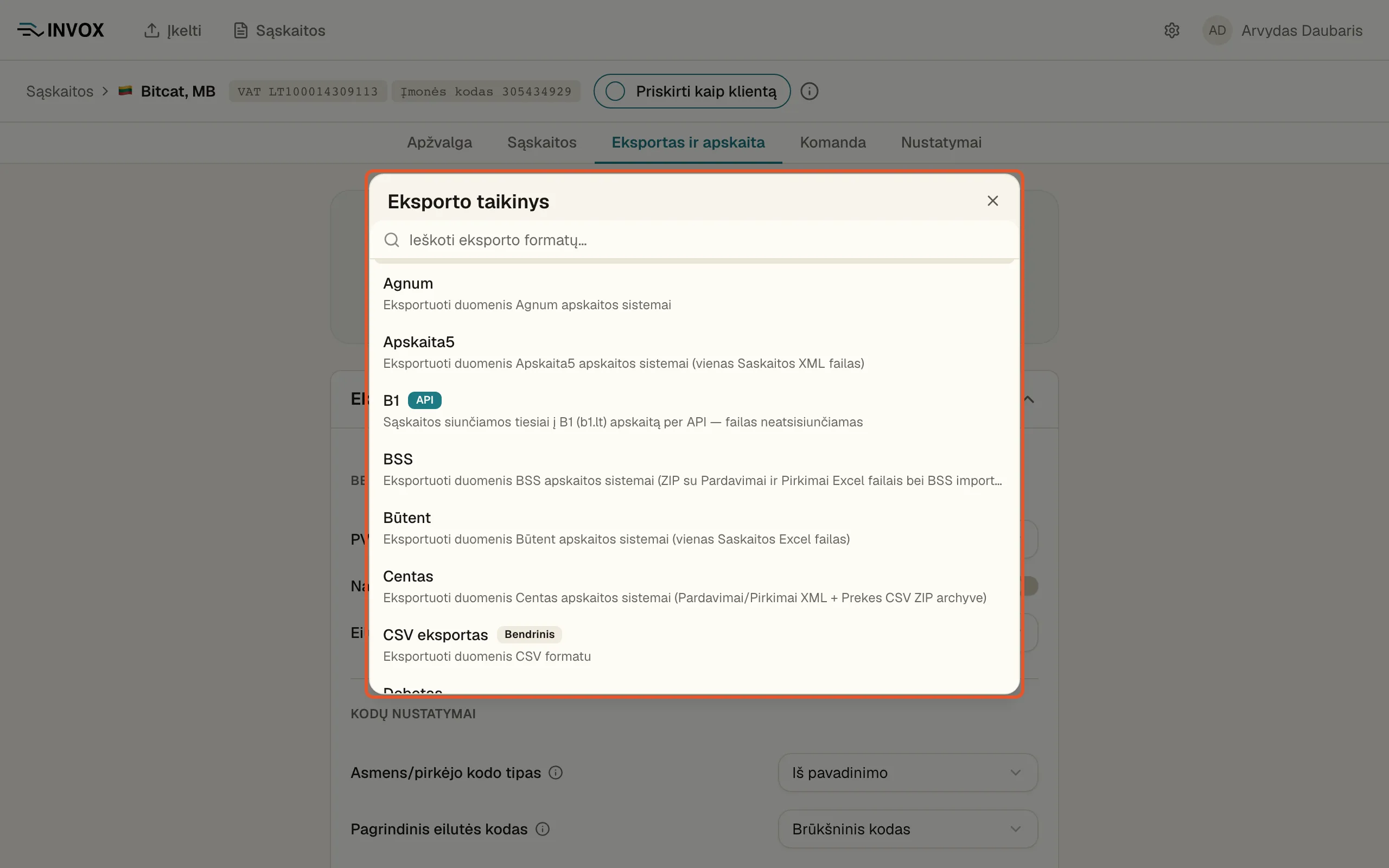Click the company name Bitcat, MB
The height and width of the screenshot is (868, 1389).
coord(178,91)
